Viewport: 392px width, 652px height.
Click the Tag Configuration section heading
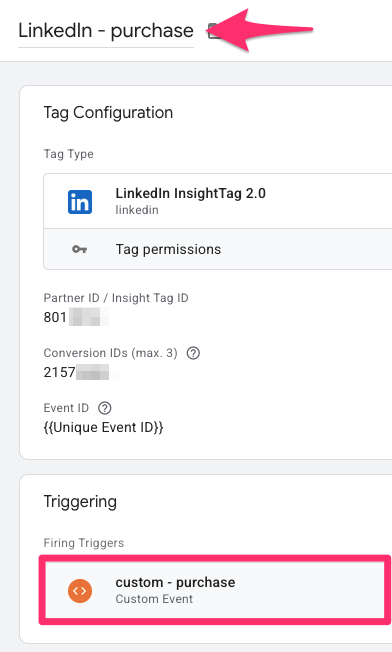pos(108,113)
